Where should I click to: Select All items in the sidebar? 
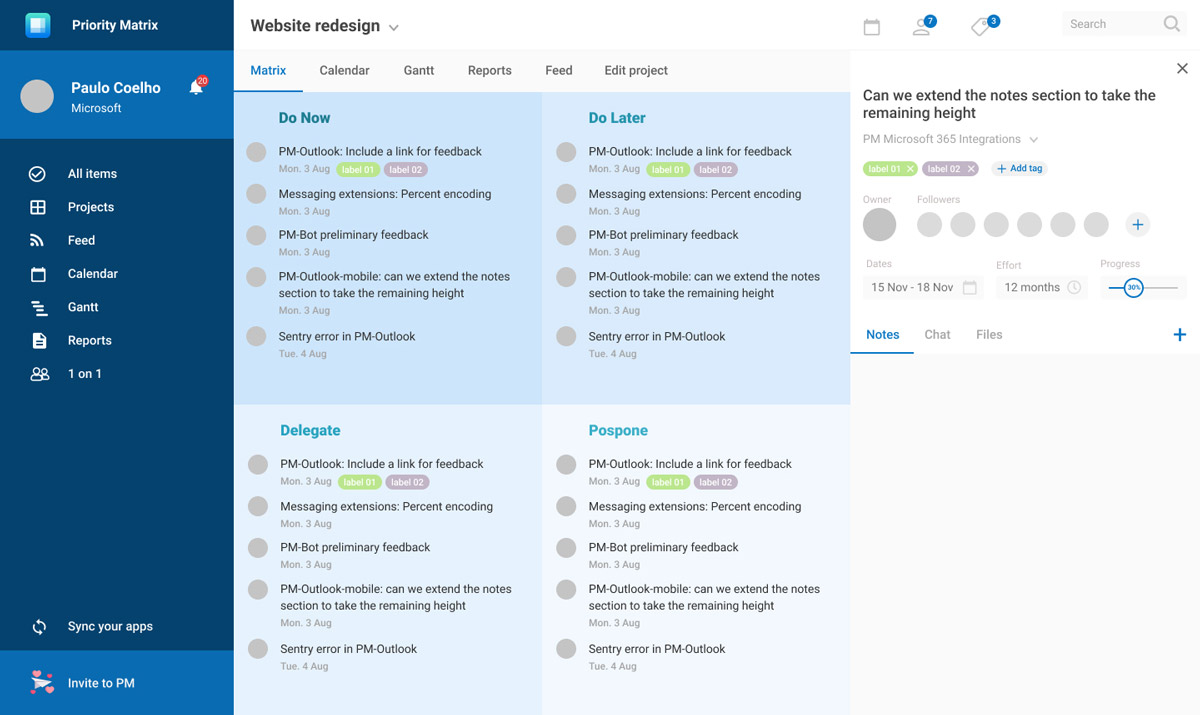point(92,173)
